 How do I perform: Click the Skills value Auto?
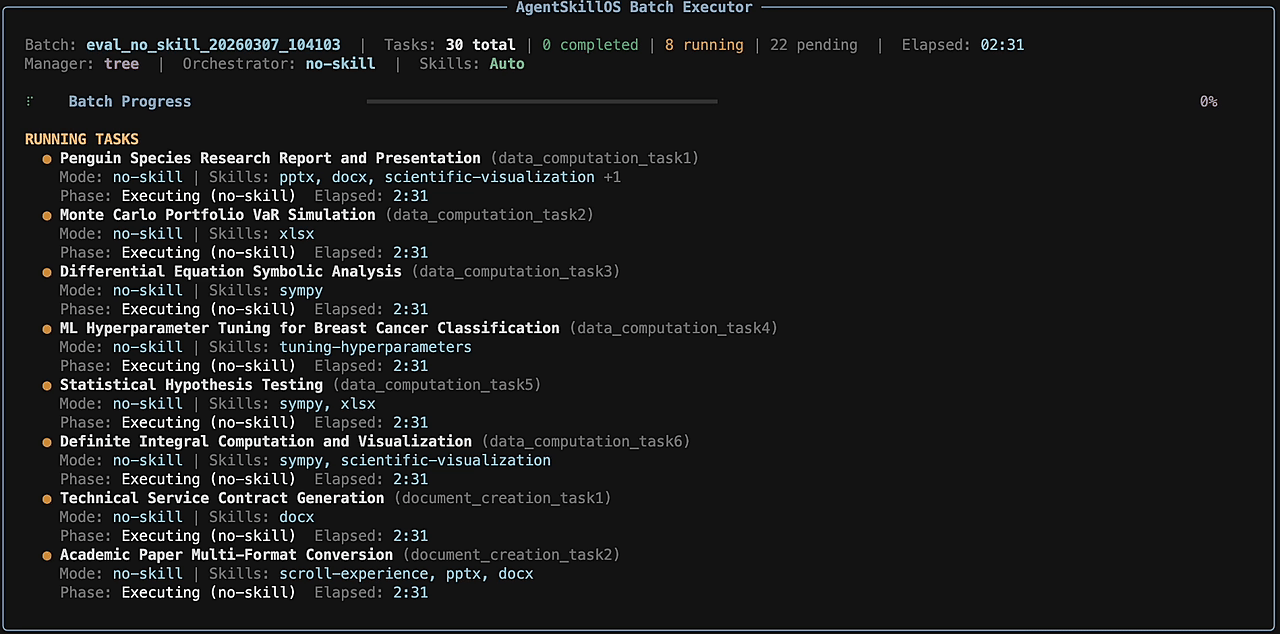[x=507, y=64]
